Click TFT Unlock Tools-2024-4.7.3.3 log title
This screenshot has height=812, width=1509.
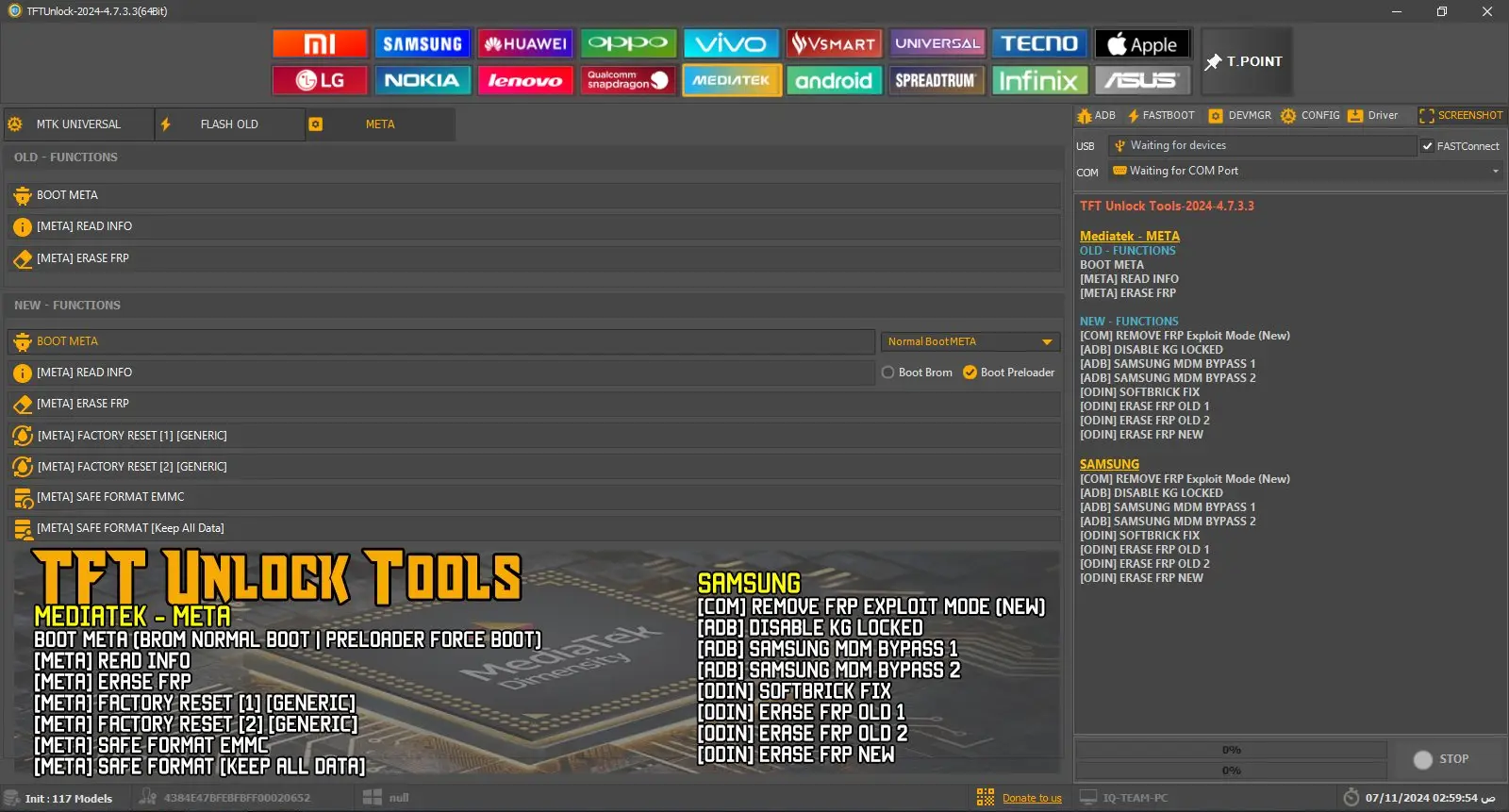point(1167,206)
